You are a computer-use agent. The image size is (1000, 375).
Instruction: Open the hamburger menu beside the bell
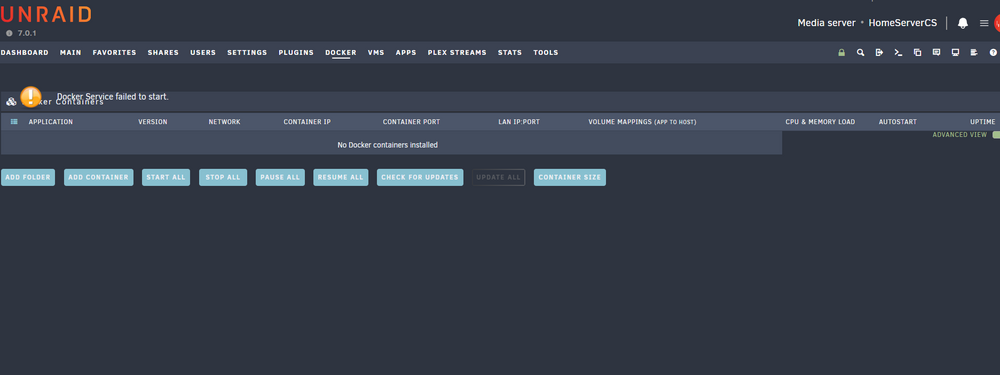point(984,23)
